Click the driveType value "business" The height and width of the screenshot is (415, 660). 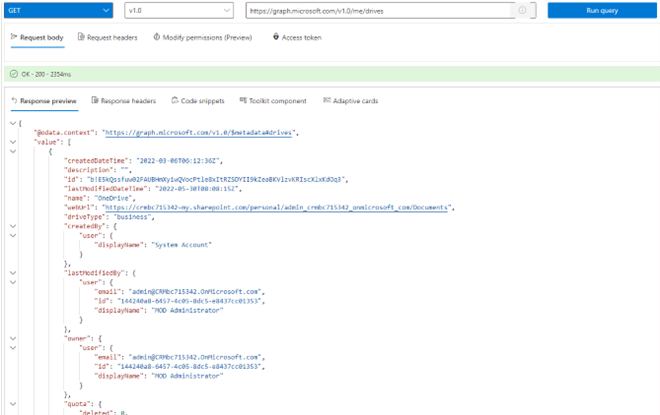(132, 217)
